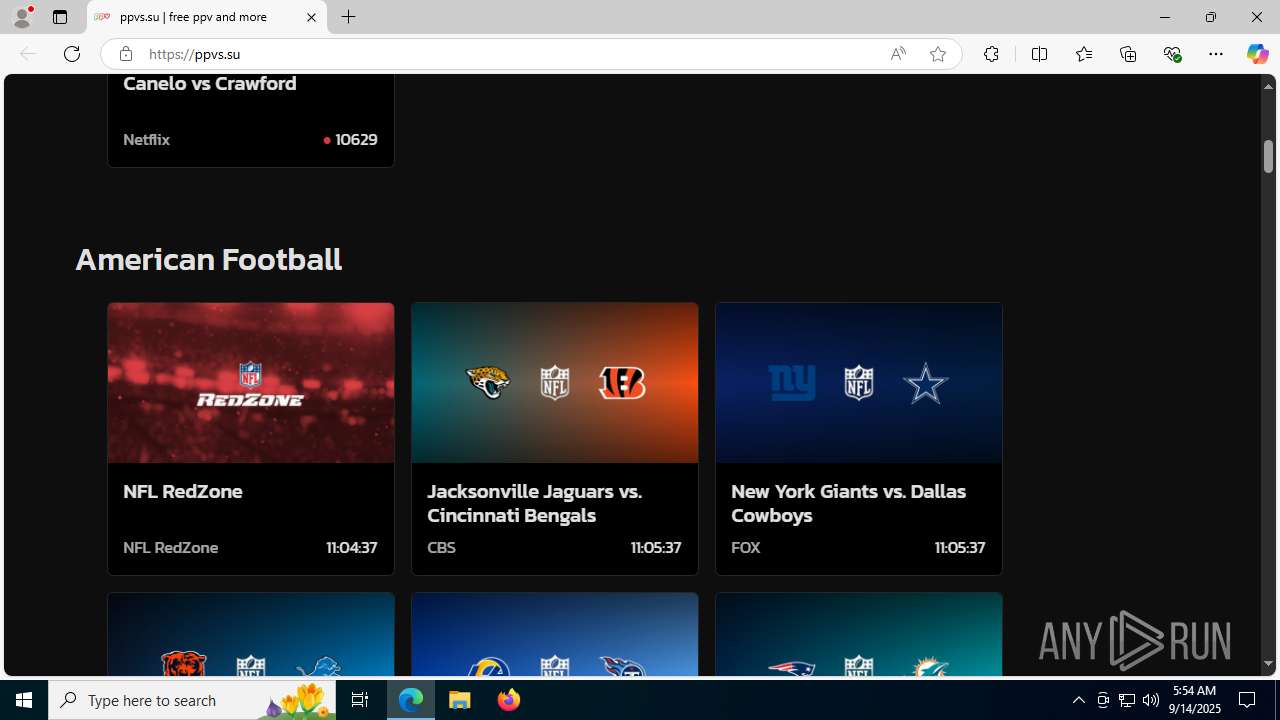Open the notification center icon
Viewport: 1280px width, 720px height.
pyautogui.click(x=1247, y=700)
